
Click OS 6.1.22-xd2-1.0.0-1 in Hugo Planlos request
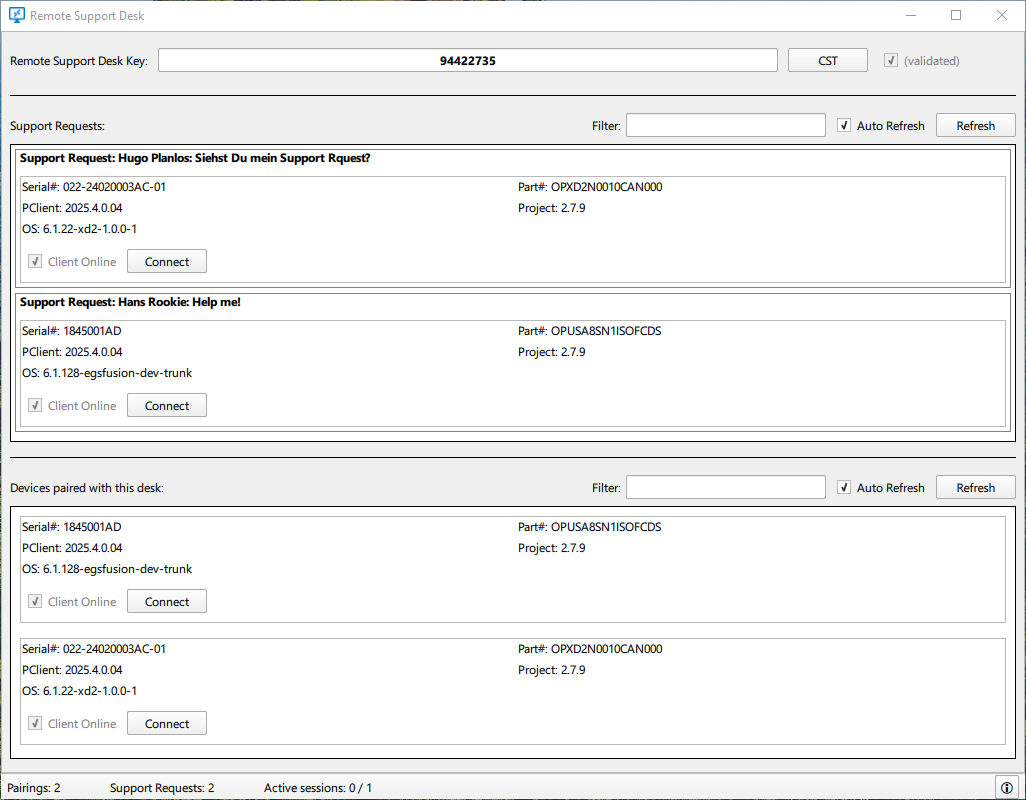pos(79,228)
